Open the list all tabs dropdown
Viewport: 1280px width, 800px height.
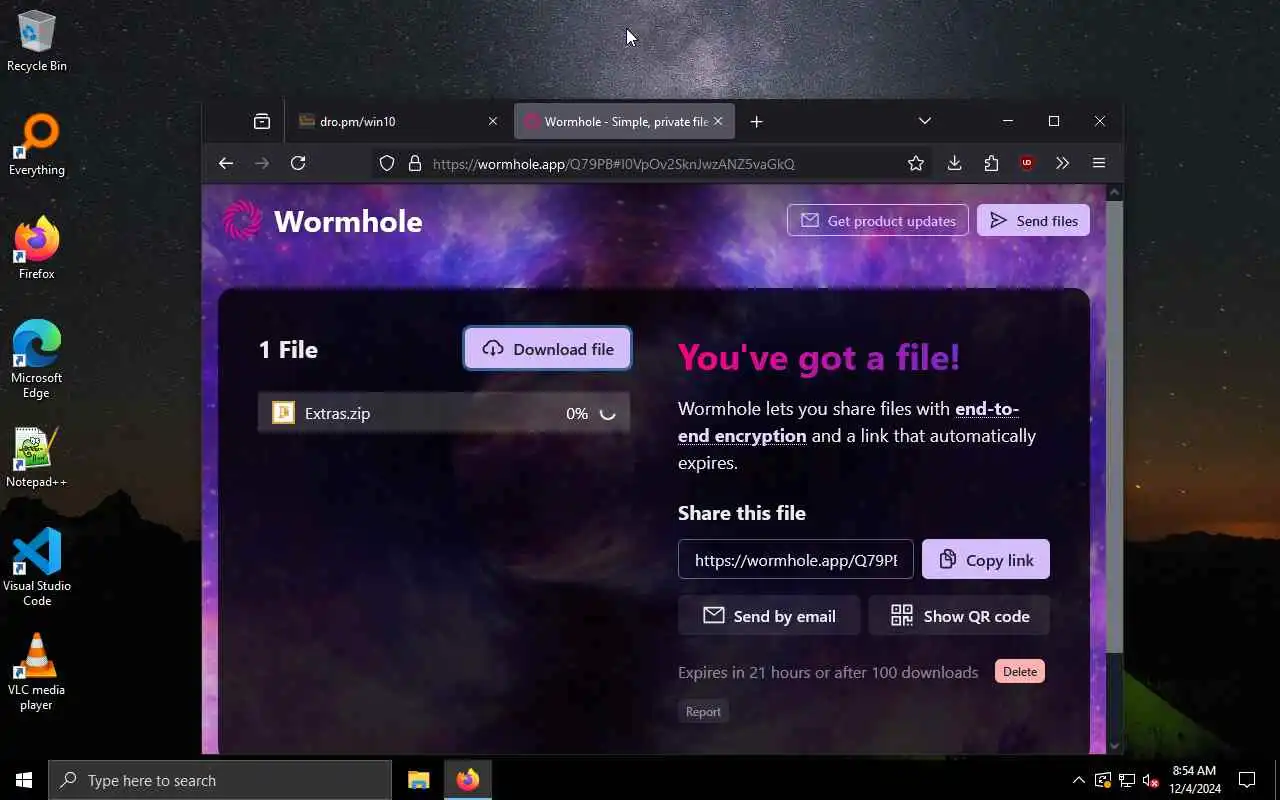click(x=925, y=121)
